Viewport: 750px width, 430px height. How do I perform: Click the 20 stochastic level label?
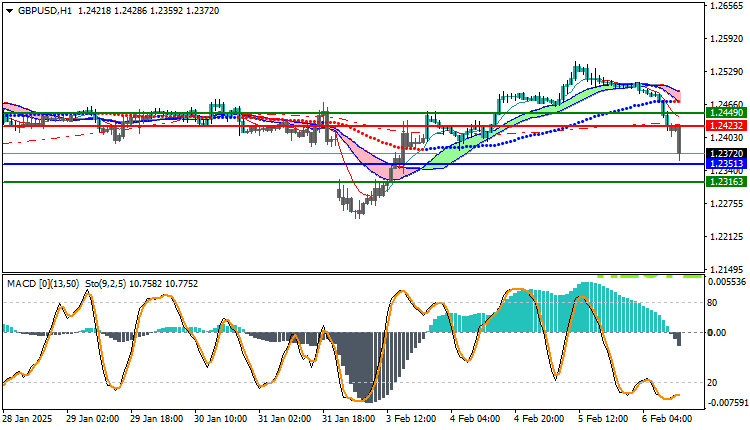[x=712, y=383]
